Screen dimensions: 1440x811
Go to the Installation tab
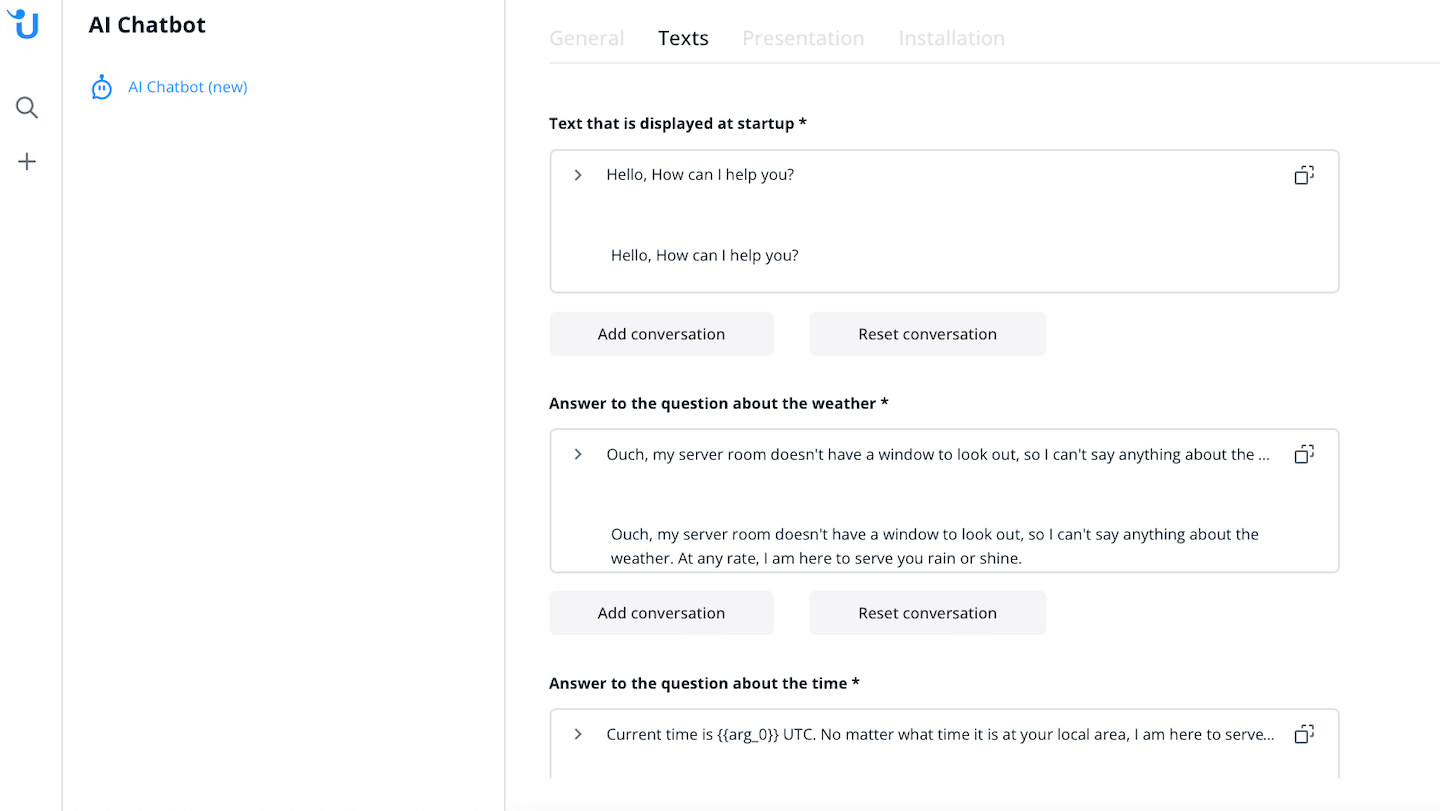click(x=952, y=38)
